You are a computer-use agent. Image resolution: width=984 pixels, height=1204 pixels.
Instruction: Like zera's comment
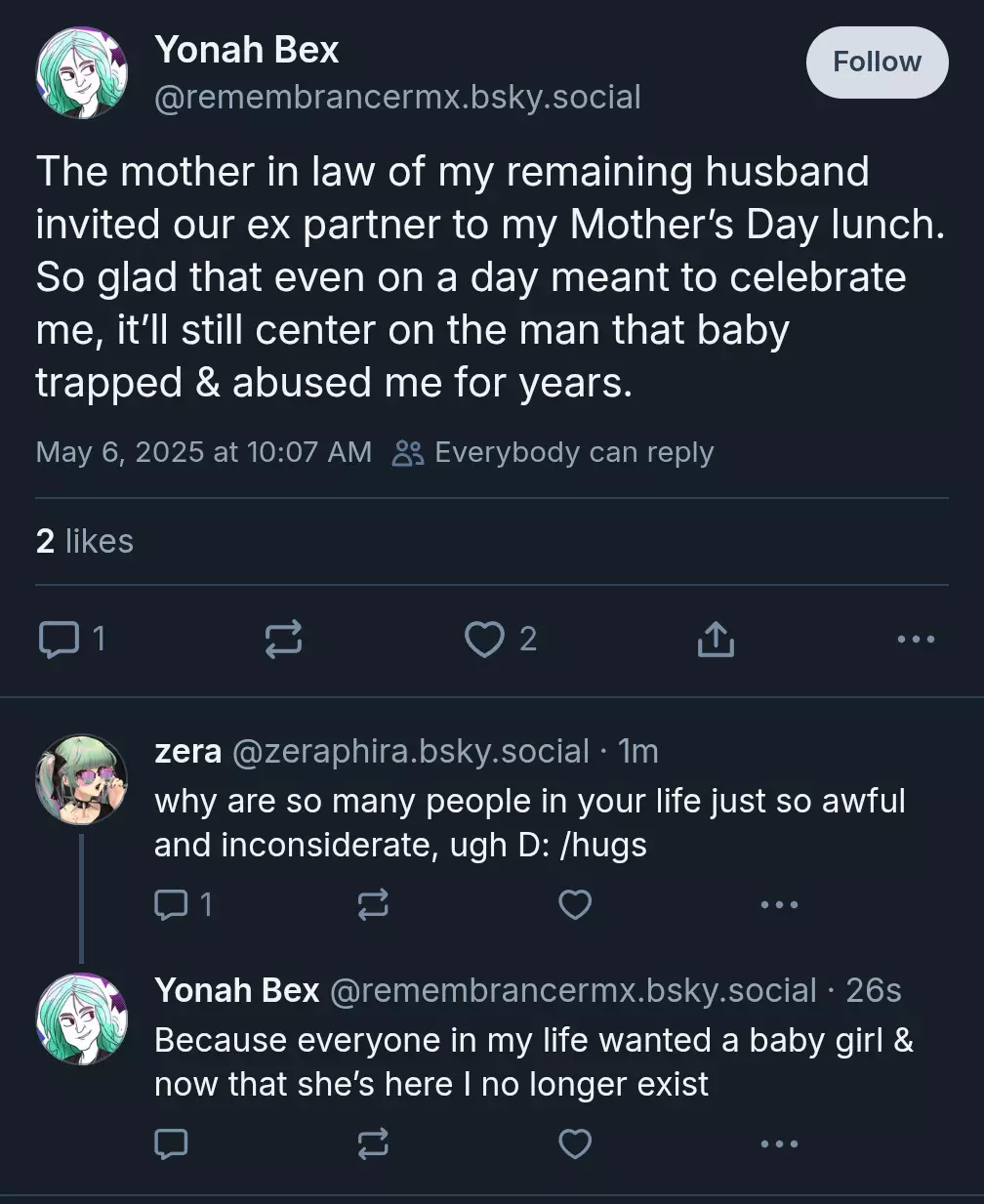pos(575,905)
